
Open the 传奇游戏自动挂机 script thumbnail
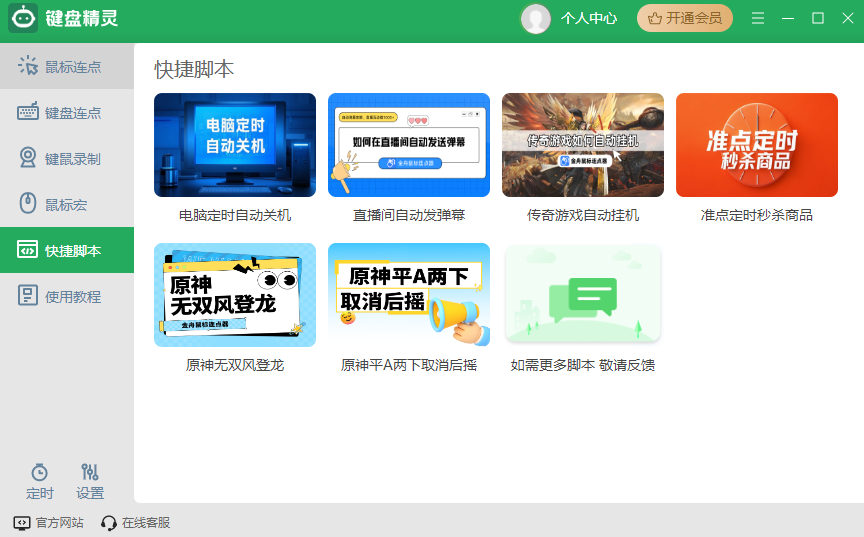point(583,145)
